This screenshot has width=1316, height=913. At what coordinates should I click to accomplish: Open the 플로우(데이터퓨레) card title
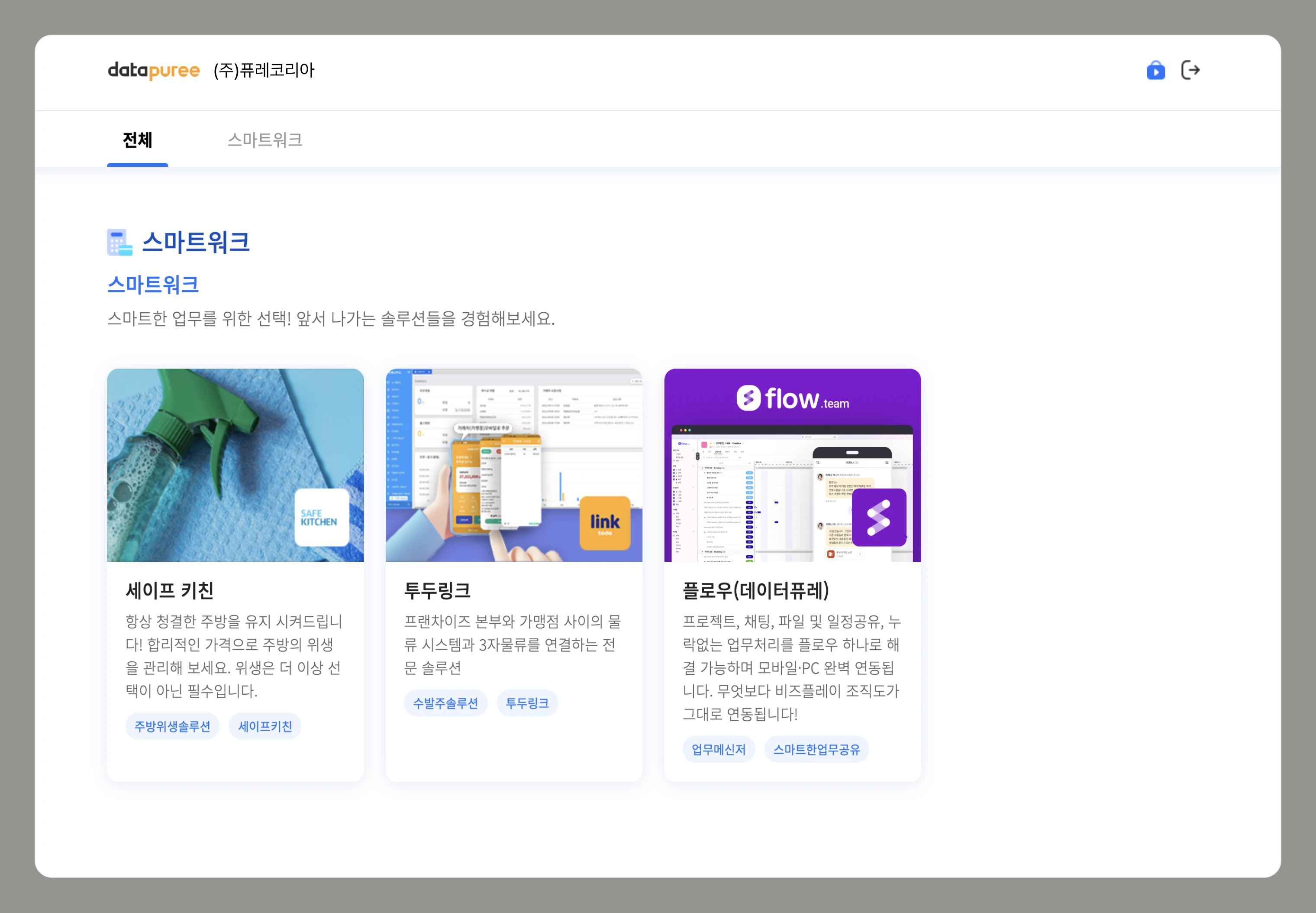[x=756, y=590]
